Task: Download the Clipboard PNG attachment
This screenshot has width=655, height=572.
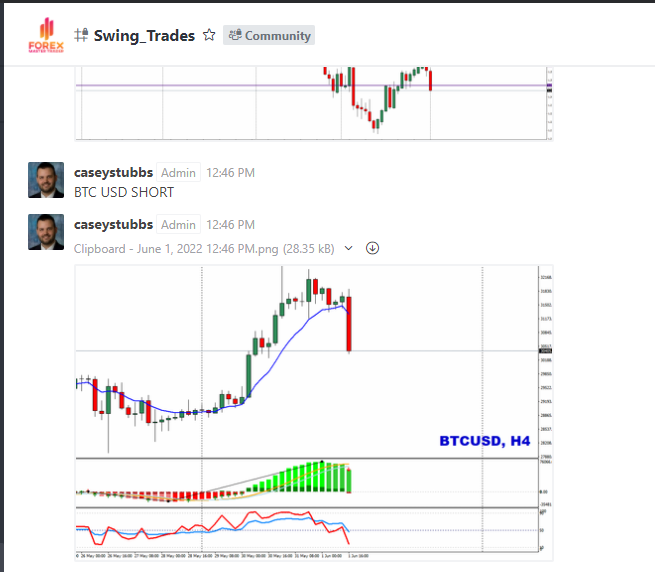Action: (372, 248)
